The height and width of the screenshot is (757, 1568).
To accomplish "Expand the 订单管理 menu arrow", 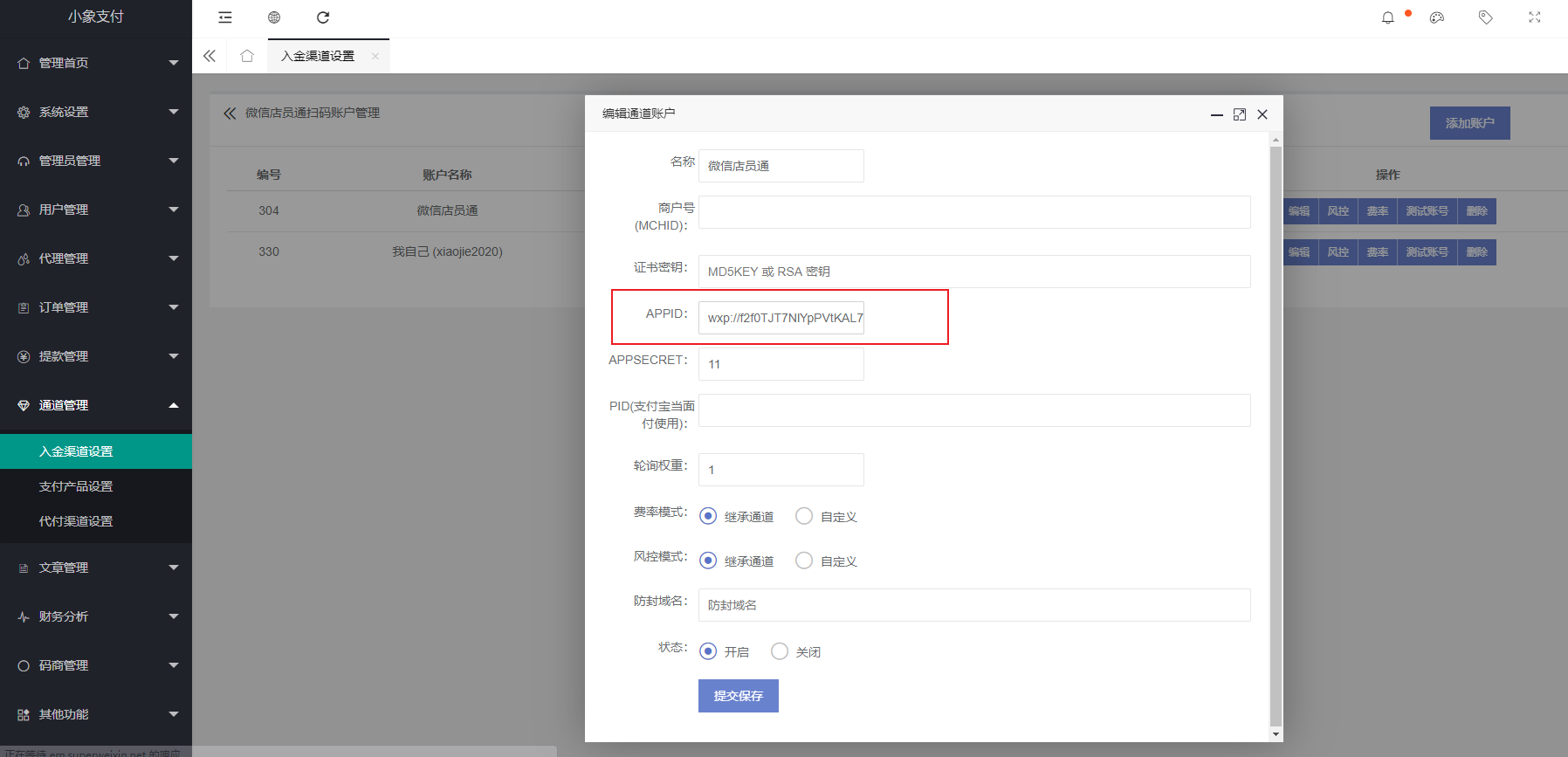I will click(174, 307).
